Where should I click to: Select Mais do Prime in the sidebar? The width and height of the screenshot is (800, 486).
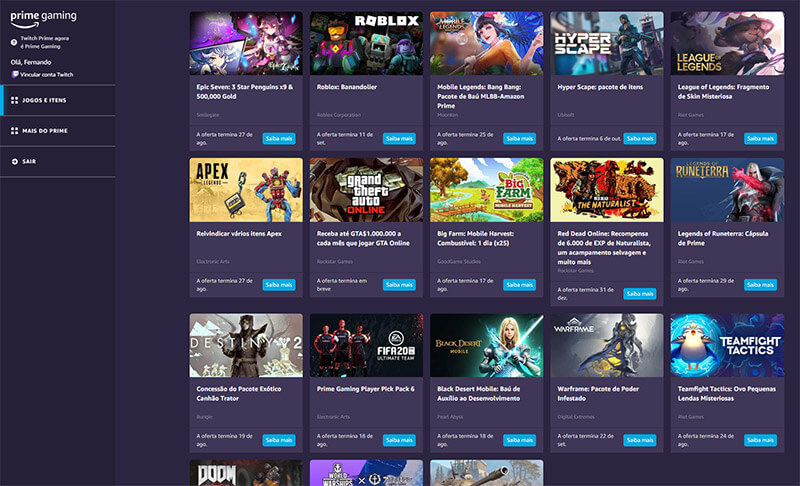tap(45, 131)
